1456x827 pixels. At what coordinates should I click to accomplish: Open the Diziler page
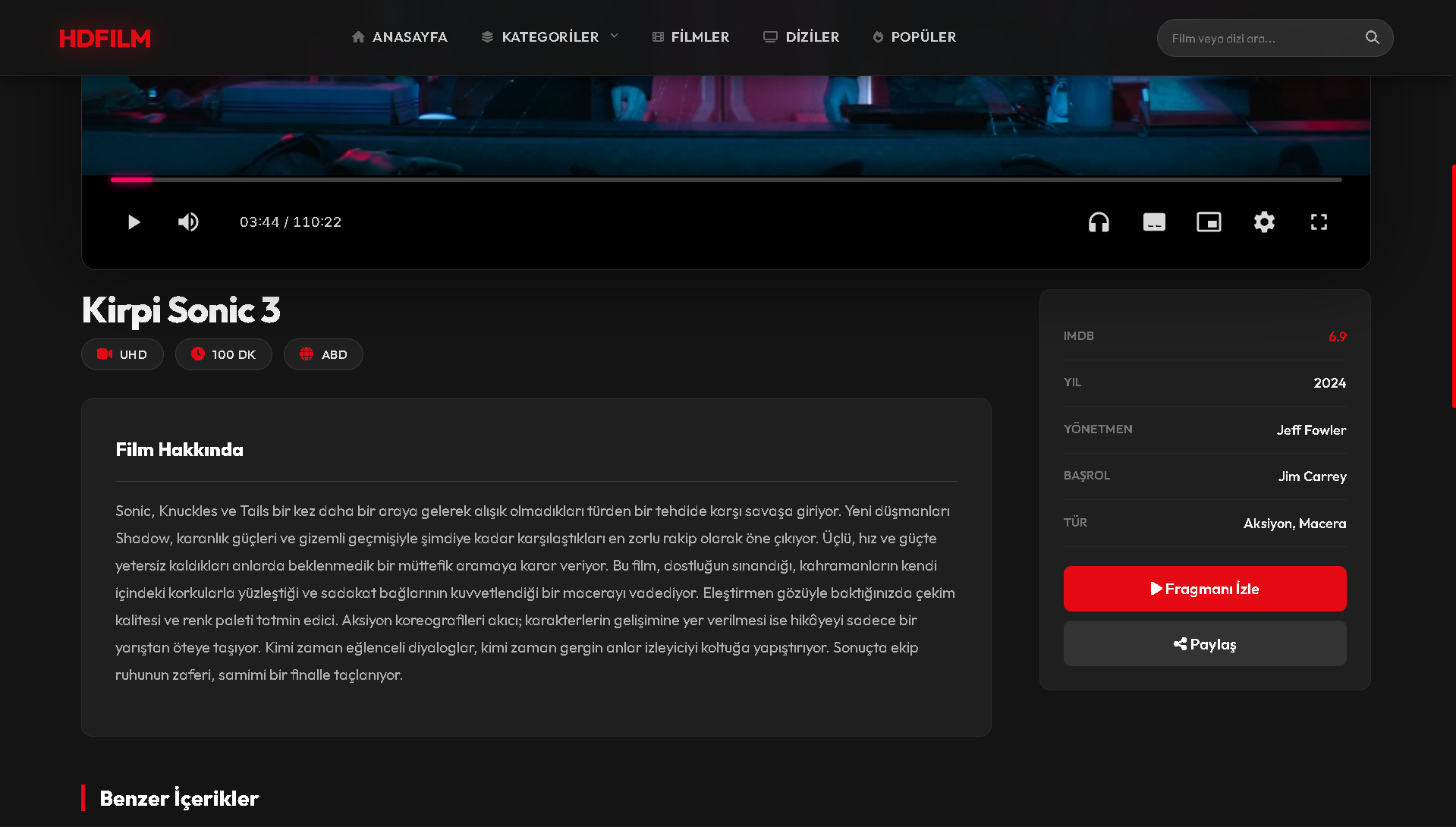801,37
